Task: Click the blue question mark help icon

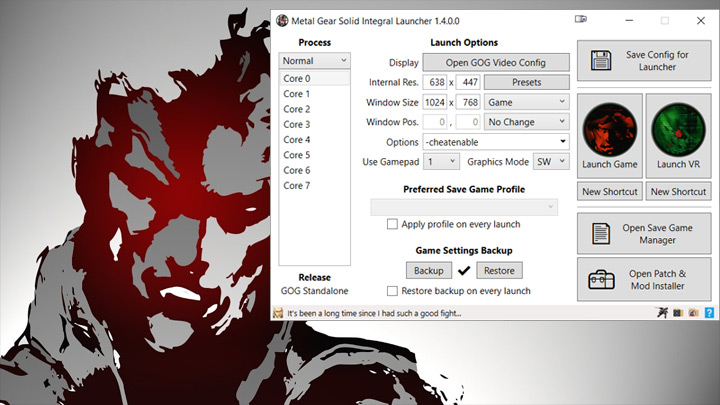Action: 709,313
